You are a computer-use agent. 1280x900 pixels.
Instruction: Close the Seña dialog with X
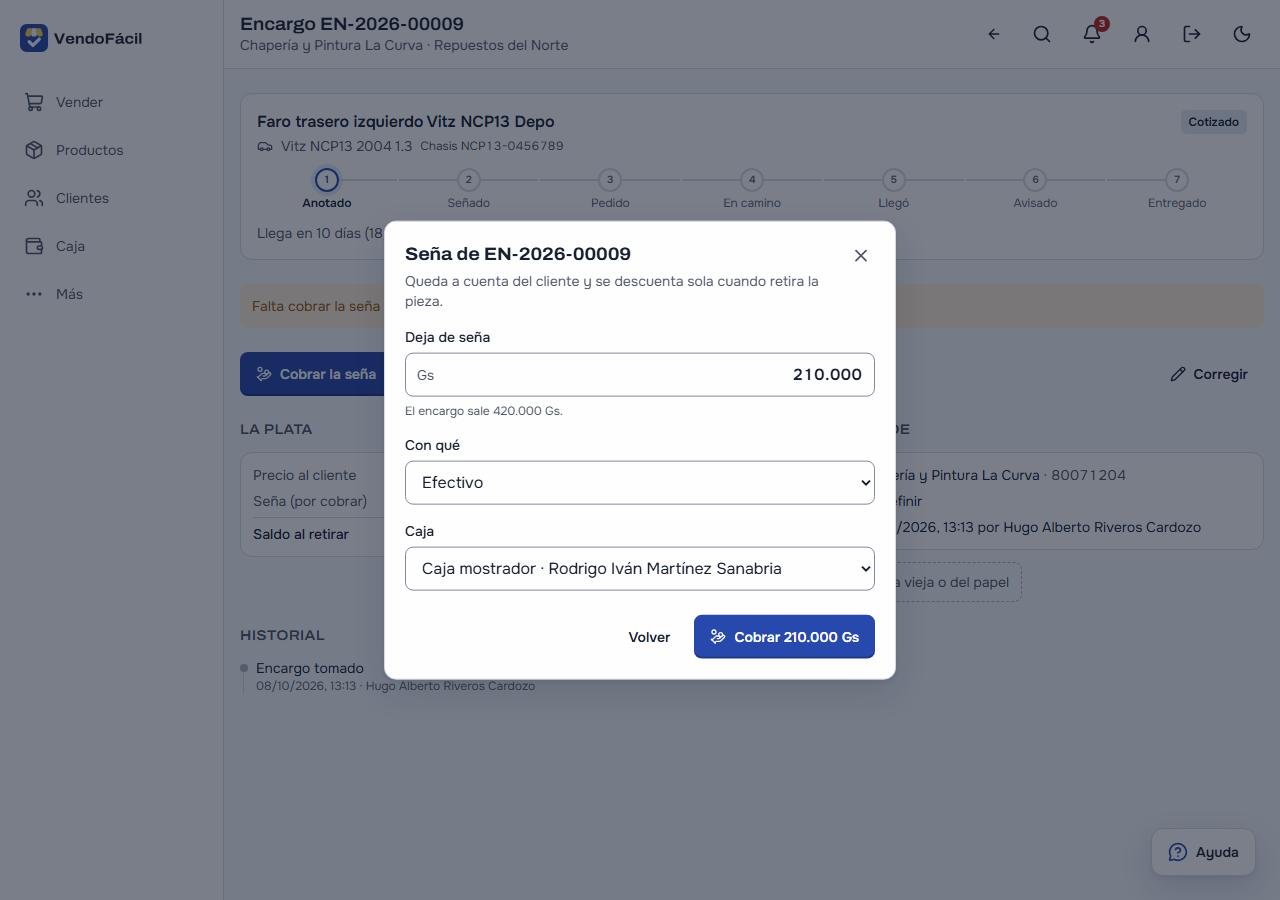pyautogui.click(x=861, y=255)
